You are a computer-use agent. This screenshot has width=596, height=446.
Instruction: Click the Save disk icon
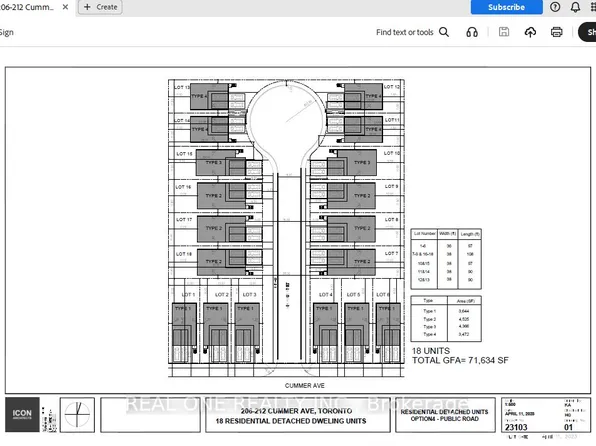pos(504,32)
